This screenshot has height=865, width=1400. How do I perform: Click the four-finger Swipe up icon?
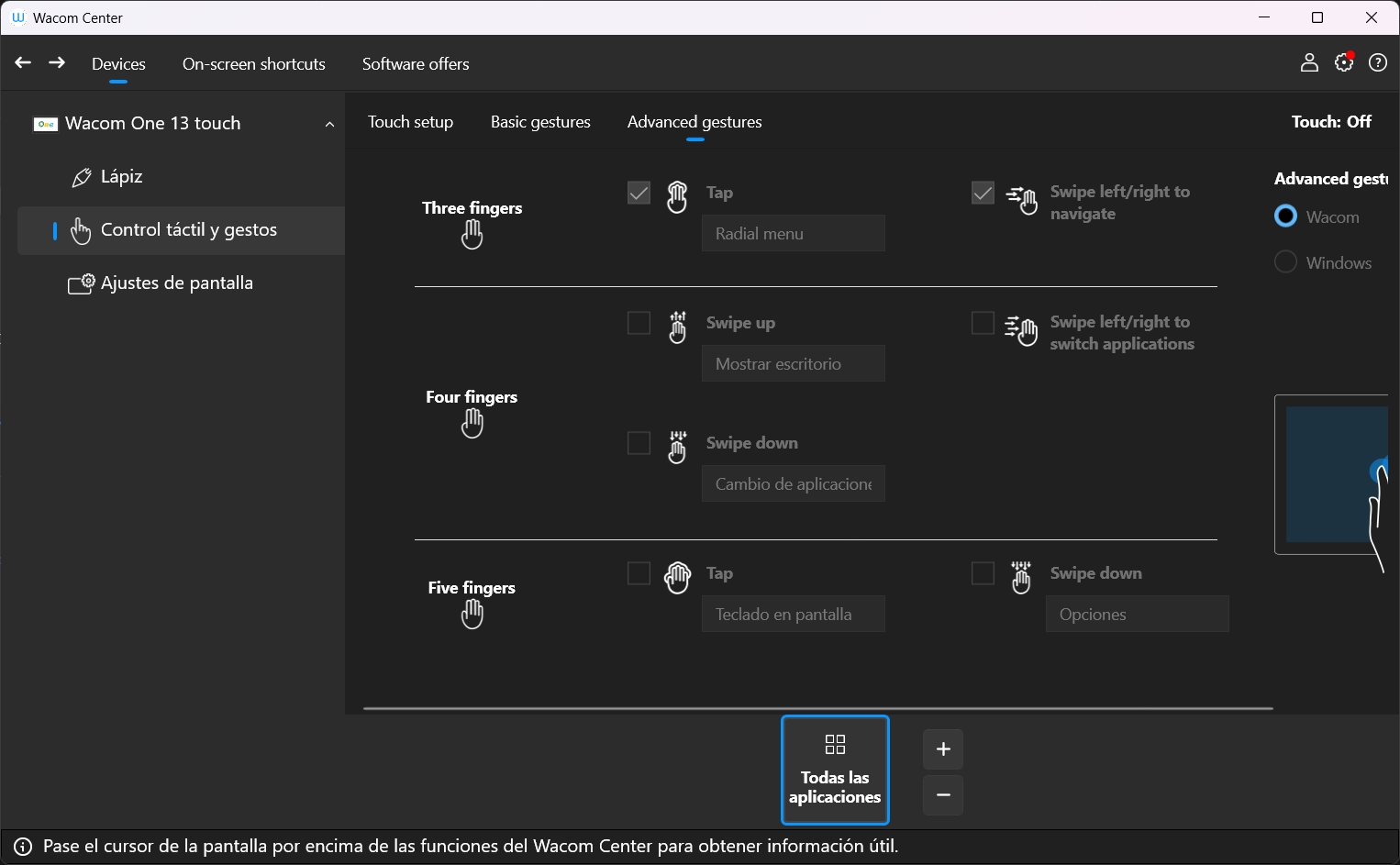[677, 327]
